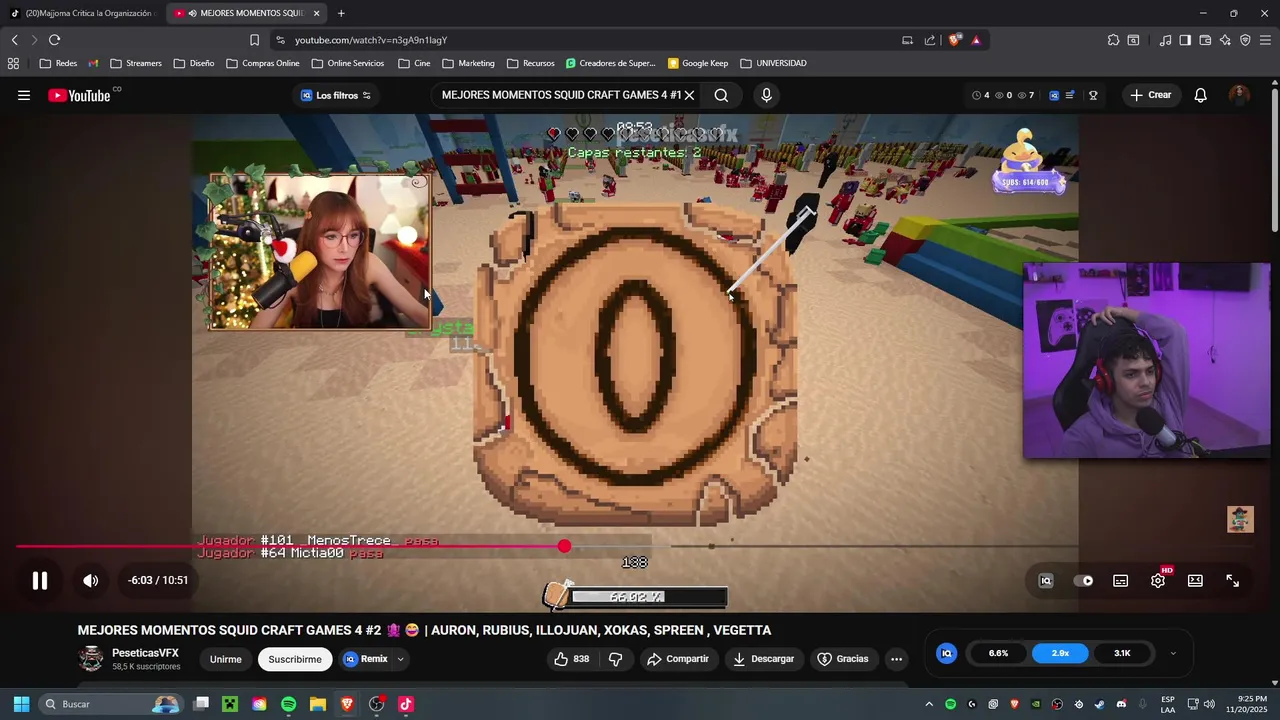Click the Descargar button
The height and width of the screenshot is (720, 1280).
coord(763,659)
